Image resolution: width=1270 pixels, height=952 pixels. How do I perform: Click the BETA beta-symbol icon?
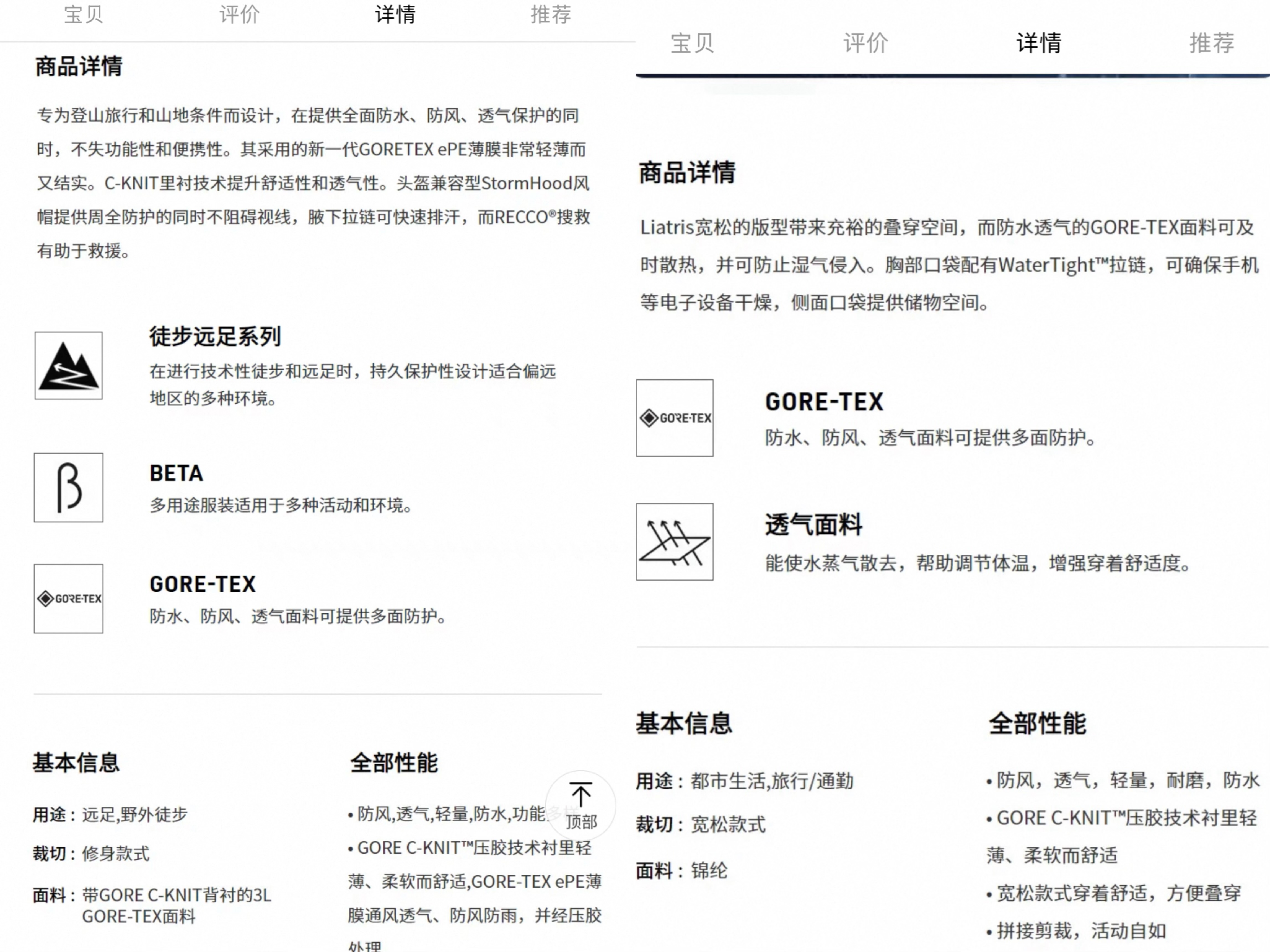tap(68, 488)
